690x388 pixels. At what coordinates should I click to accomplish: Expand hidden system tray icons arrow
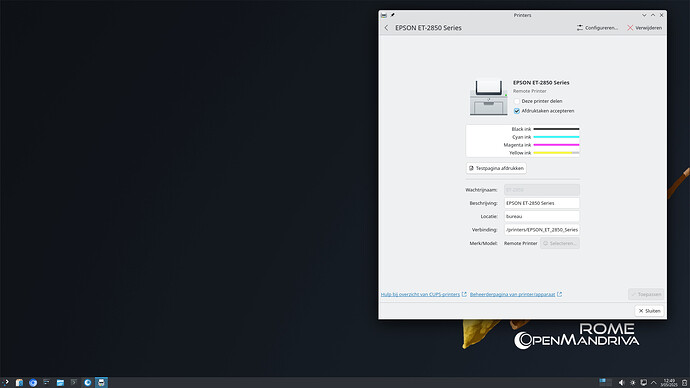[653, 383]
